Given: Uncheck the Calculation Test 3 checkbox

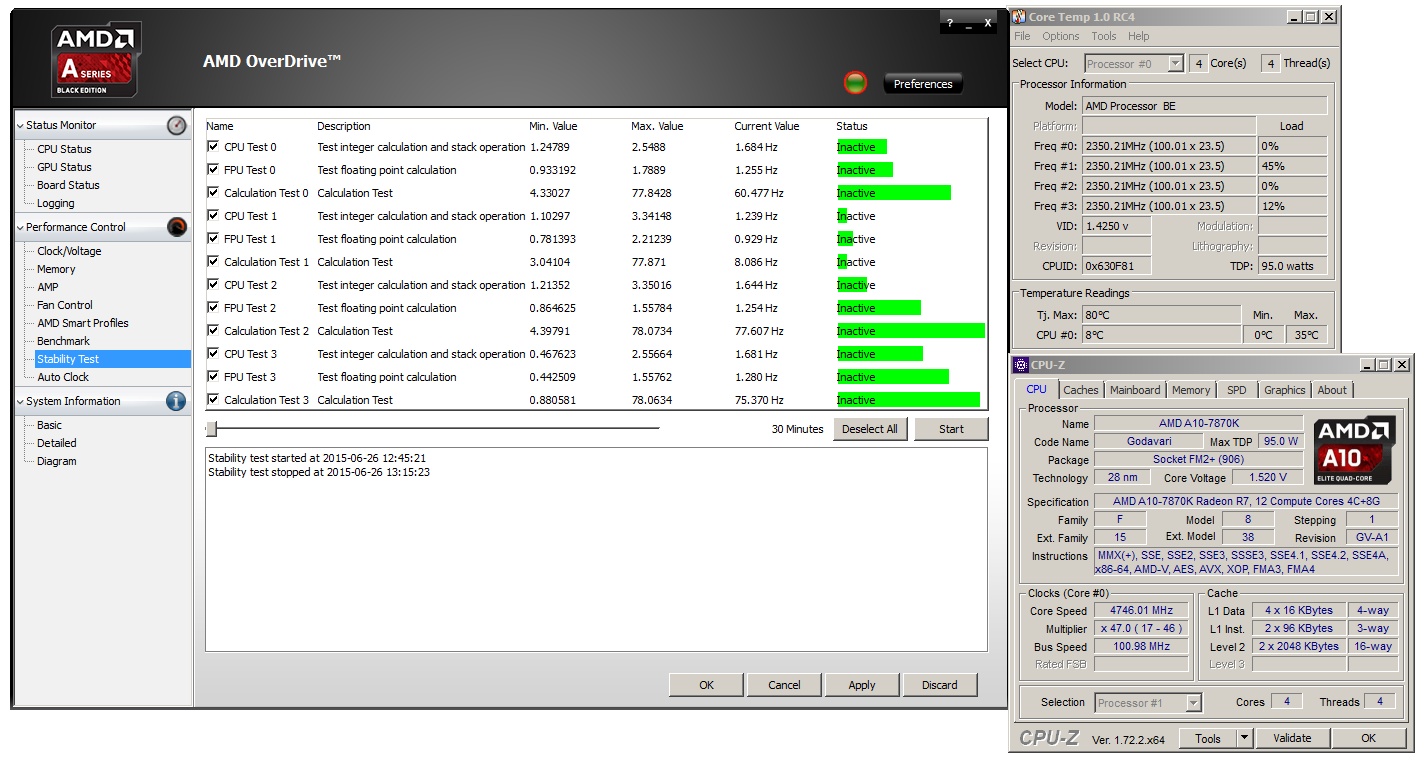Looking at the screenshot, I should (x=213, y=400).
